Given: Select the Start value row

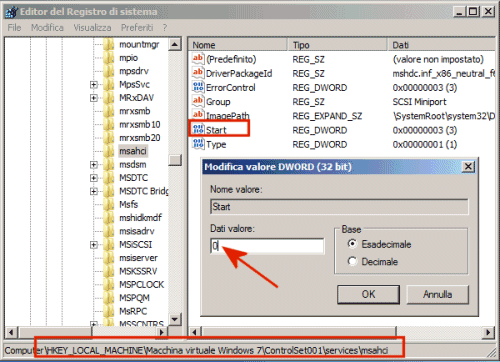Looking at the screenshot, I should (x=216, y=130).
